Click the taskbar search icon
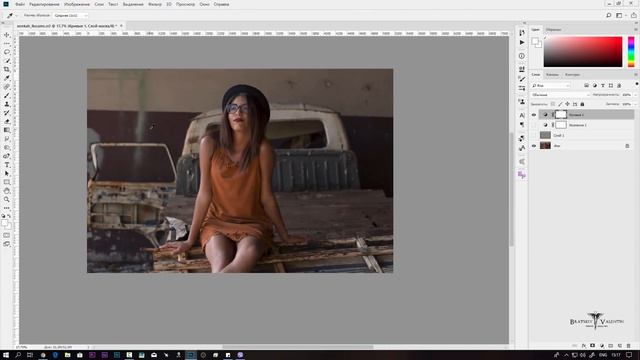The height and width of the screenshot is (360, 640). pos(18,355)
